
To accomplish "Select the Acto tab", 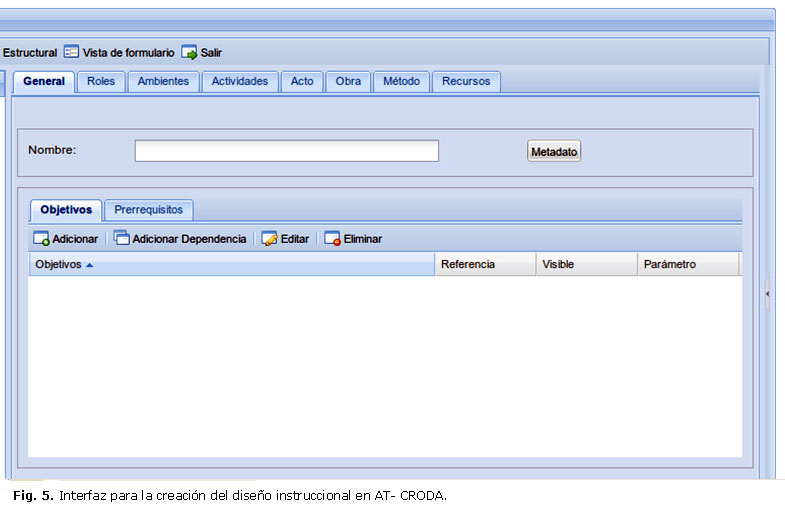I will 302,82.
